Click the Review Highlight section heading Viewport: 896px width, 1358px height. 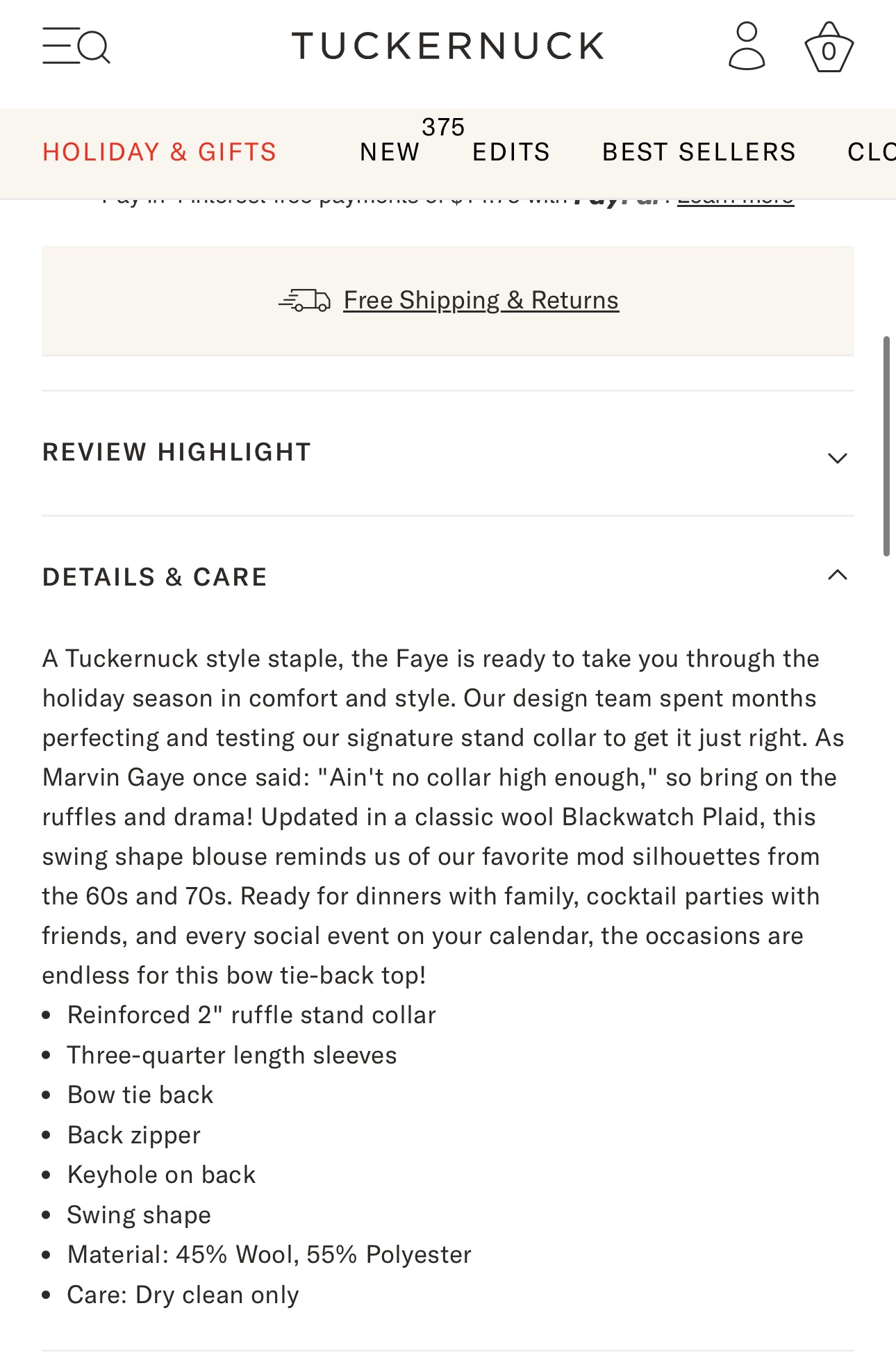(177, 452)
